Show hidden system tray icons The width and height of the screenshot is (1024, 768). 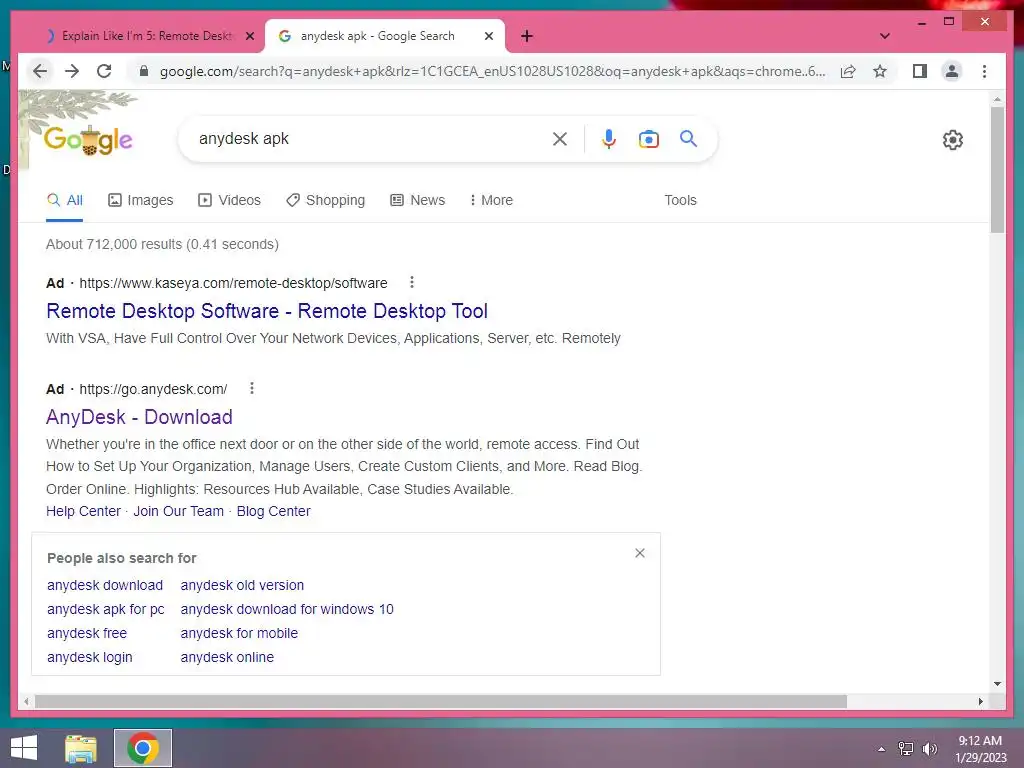click(881, 749)
